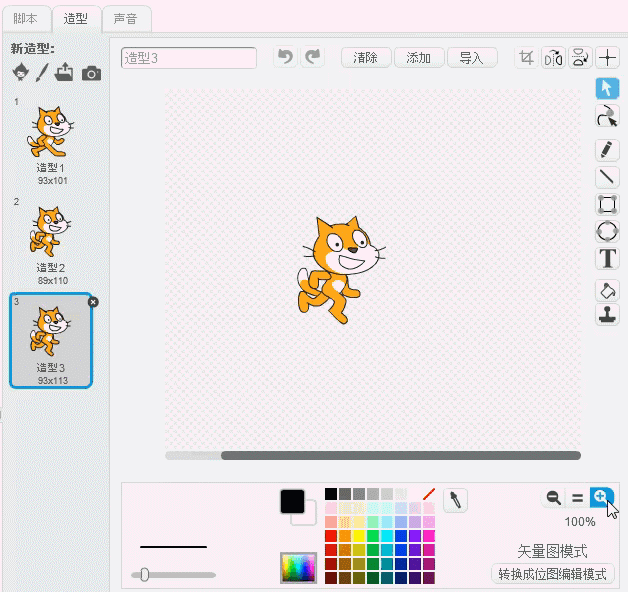Pick the magenta palette swatch
This screenshot has height=592, width=628.
[x=429, y=536]
